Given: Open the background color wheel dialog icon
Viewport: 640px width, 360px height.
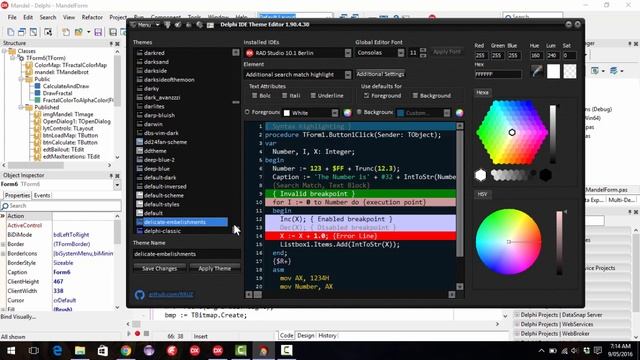Looking at the screenshot, I should click(x=460, y=113).
